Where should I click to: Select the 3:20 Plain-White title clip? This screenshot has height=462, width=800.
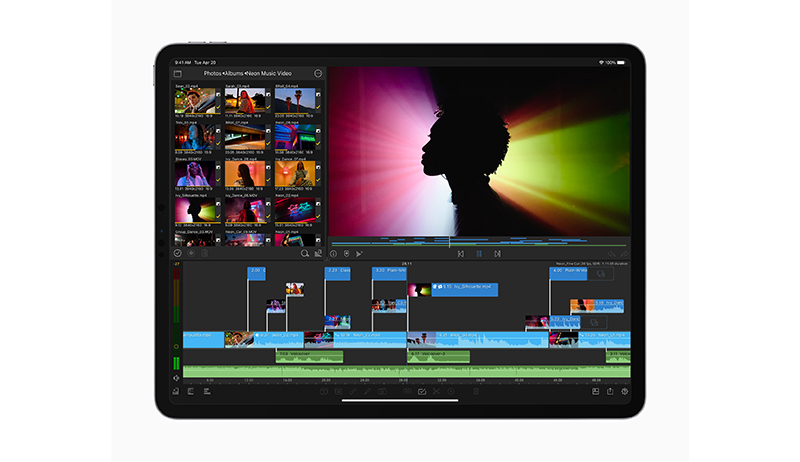tap(389, 273)
